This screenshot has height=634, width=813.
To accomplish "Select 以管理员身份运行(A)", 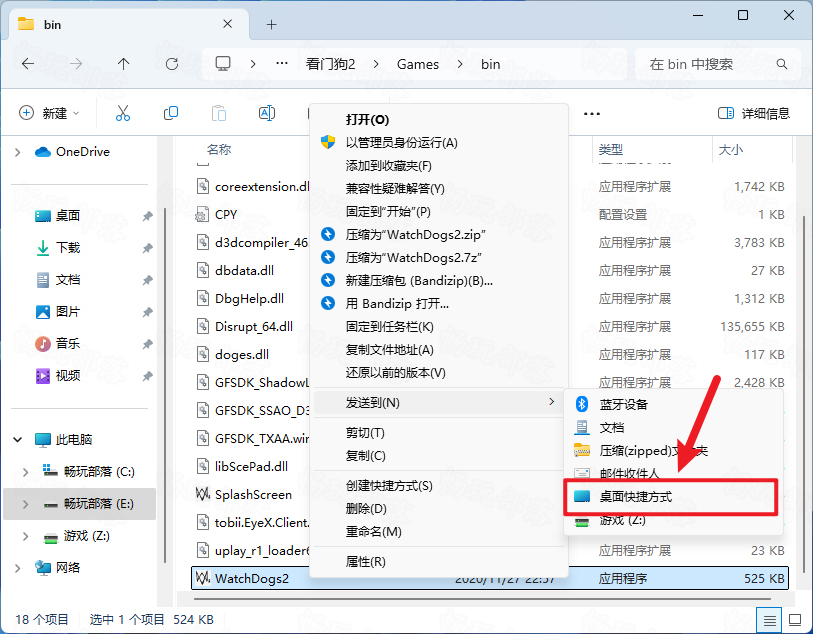I will click(401, 143).
